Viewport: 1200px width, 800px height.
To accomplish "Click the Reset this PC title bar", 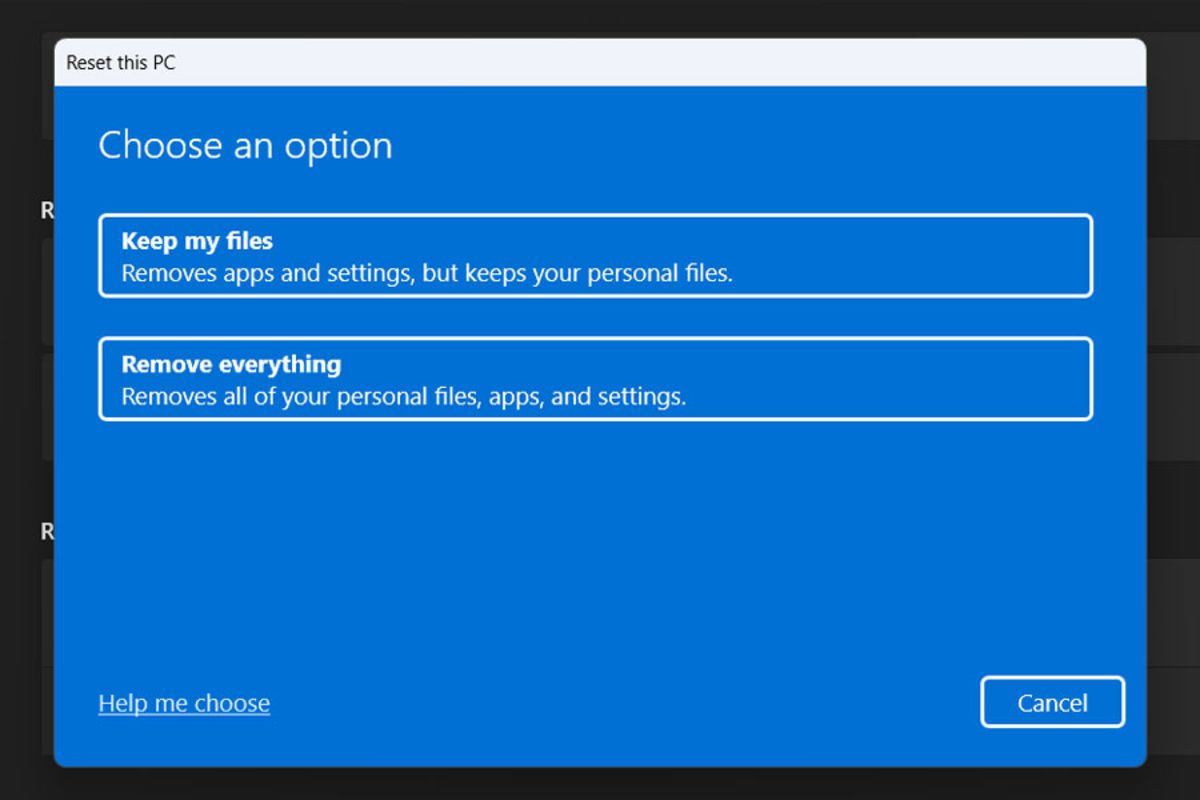I will click(600, 62).
